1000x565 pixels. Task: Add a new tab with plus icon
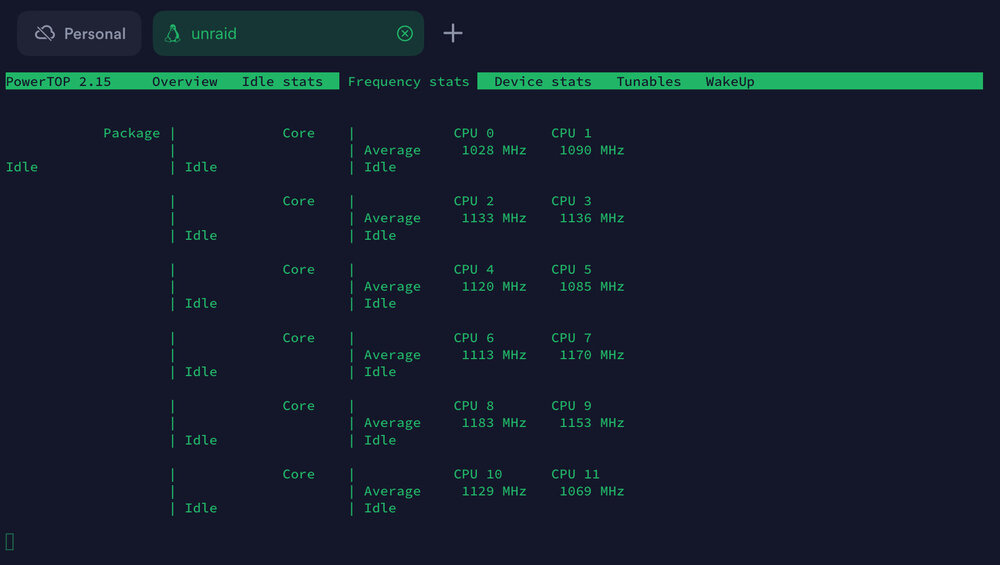coord(453,33)
